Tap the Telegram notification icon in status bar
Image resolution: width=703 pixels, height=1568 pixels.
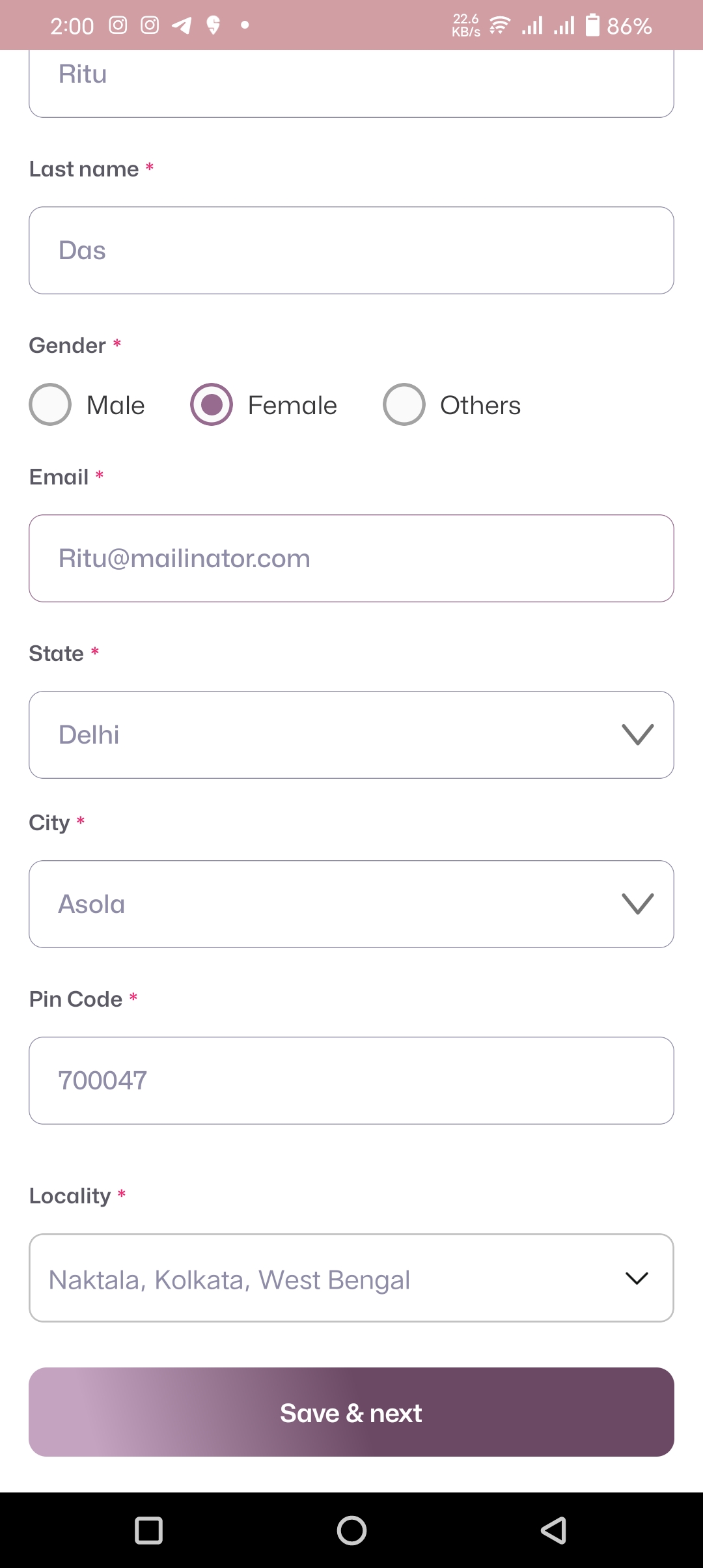[182, 25]
